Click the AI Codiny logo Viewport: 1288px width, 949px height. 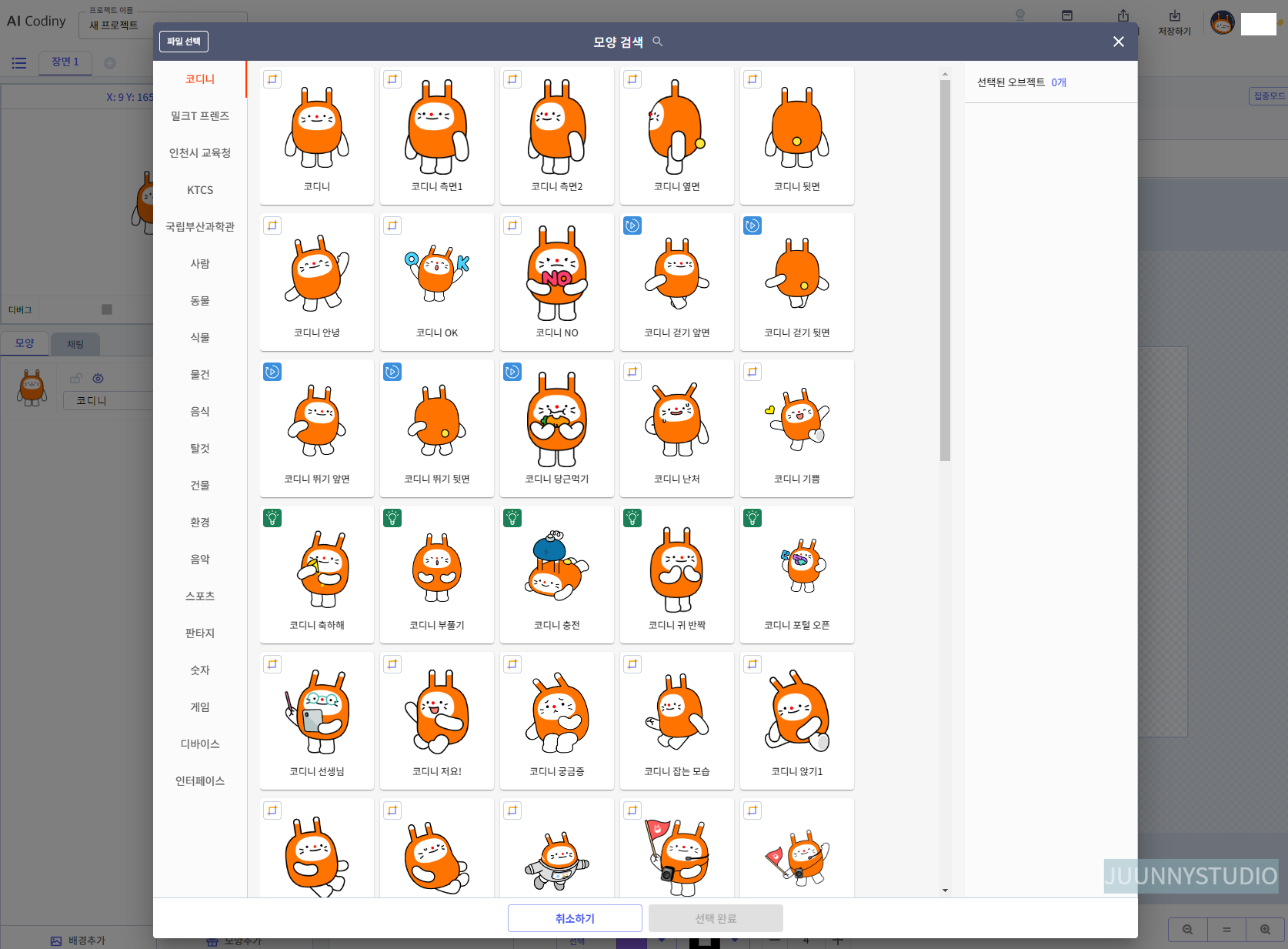click(x=36, y=22)
